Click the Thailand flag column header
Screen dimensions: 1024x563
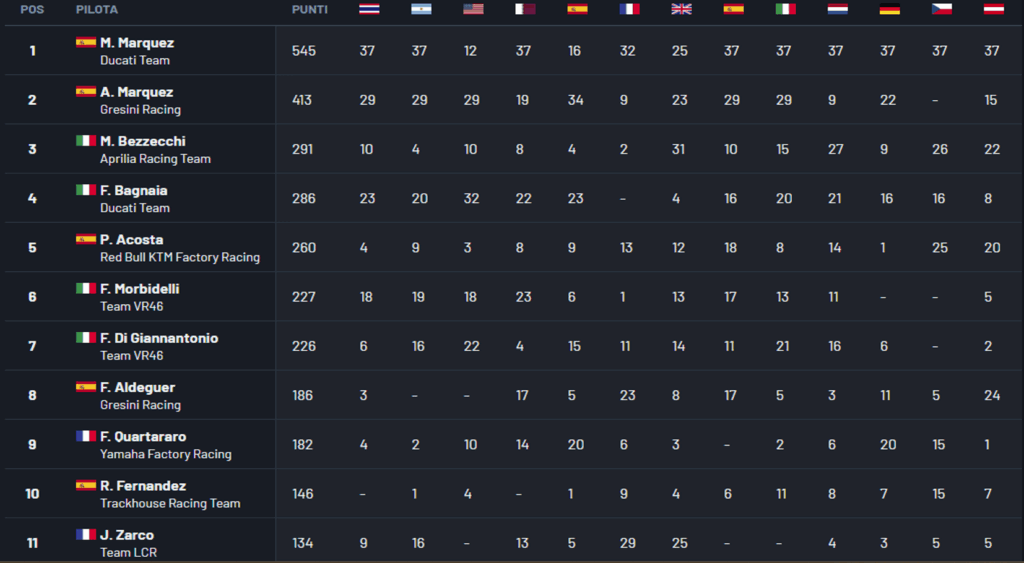(369, 9)
